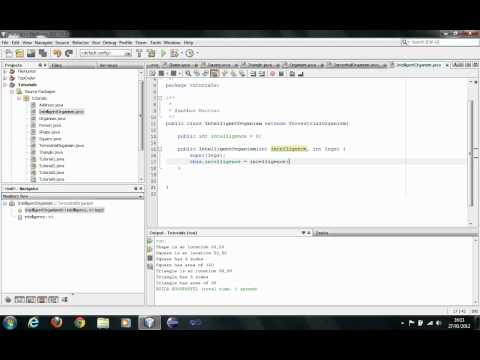Image resolution: width=480 pixels, height=360 pixels.
Task: Click the Clean and Build icon
Action: [151, 53]
